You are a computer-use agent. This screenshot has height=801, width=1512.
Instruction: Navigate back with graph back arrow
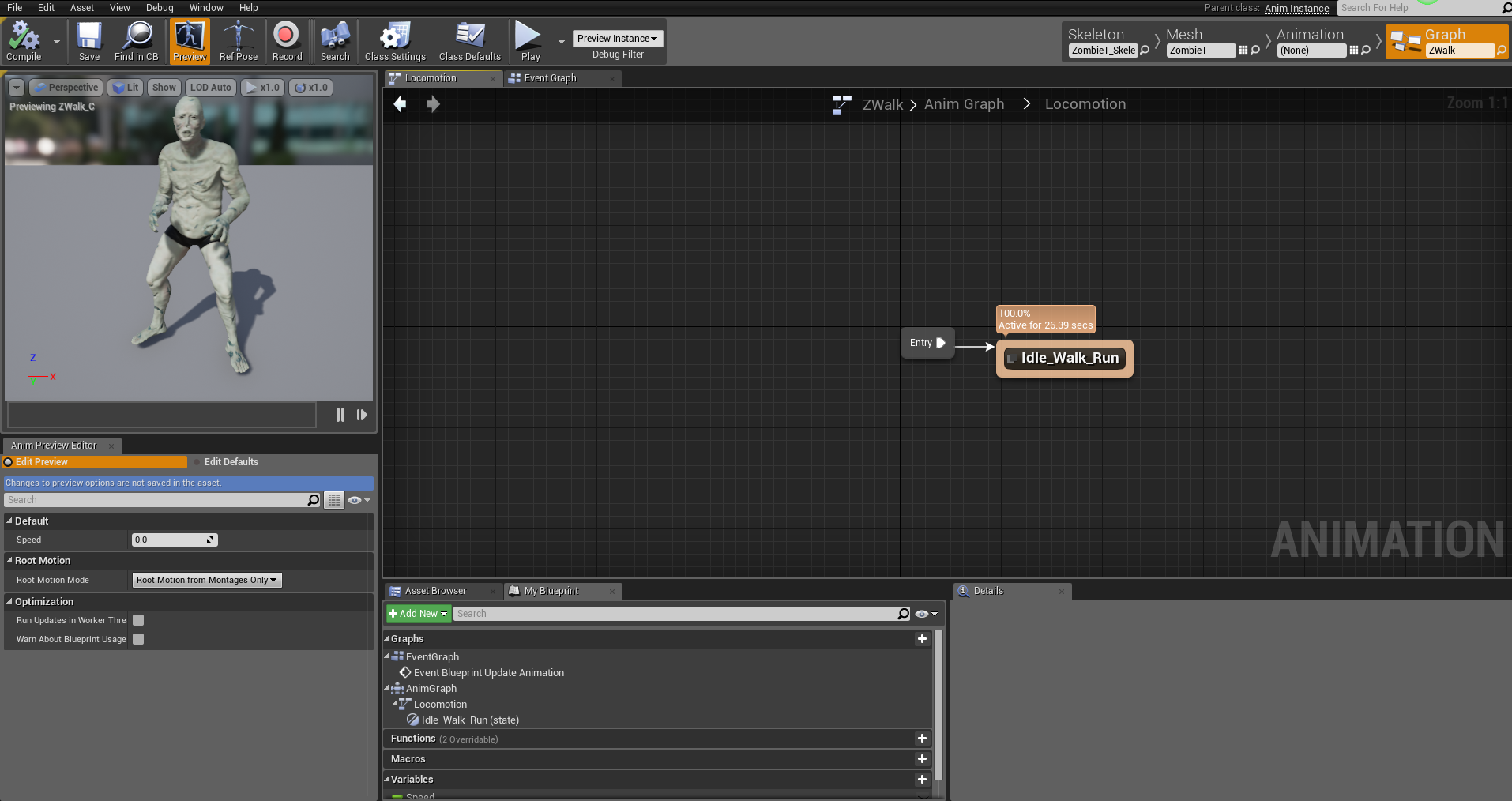(x=401, y=104)
